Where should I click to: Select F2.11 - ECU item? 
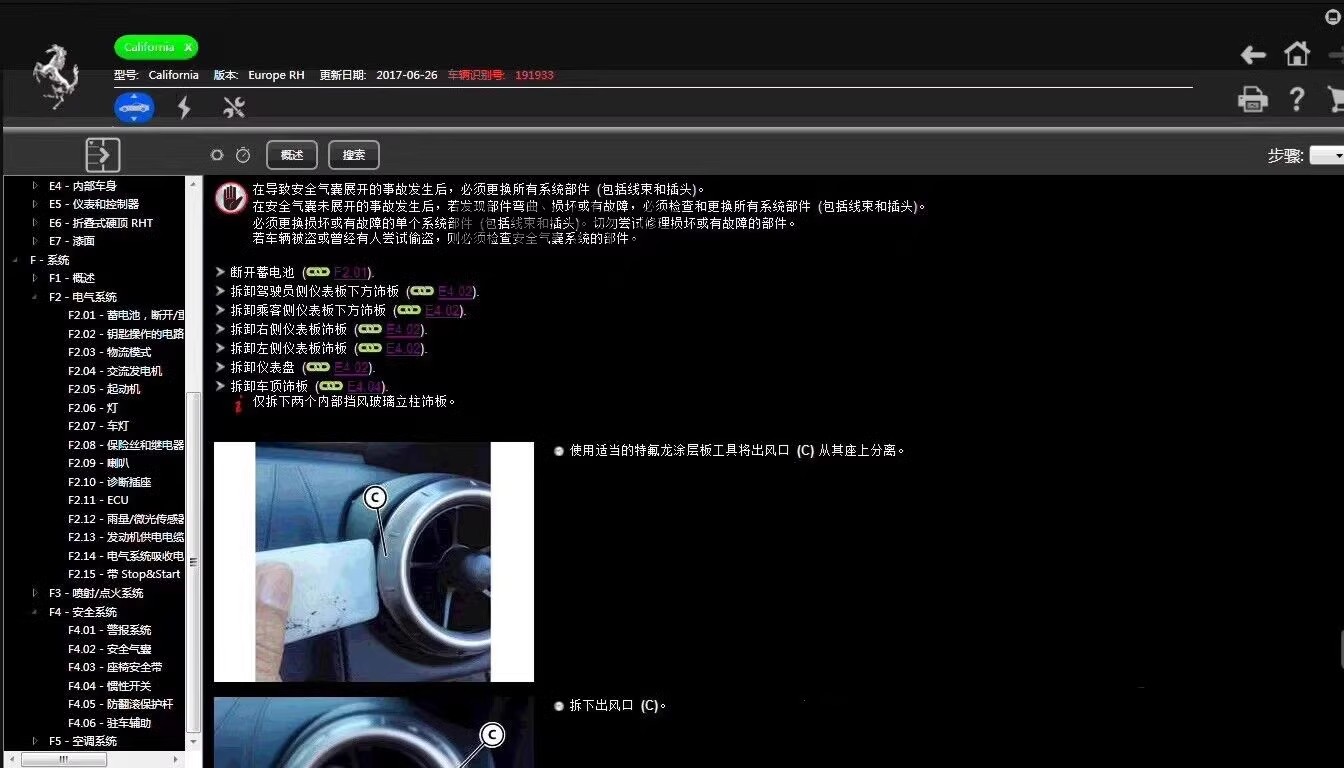pyautogui.click(x=98, y=500)
